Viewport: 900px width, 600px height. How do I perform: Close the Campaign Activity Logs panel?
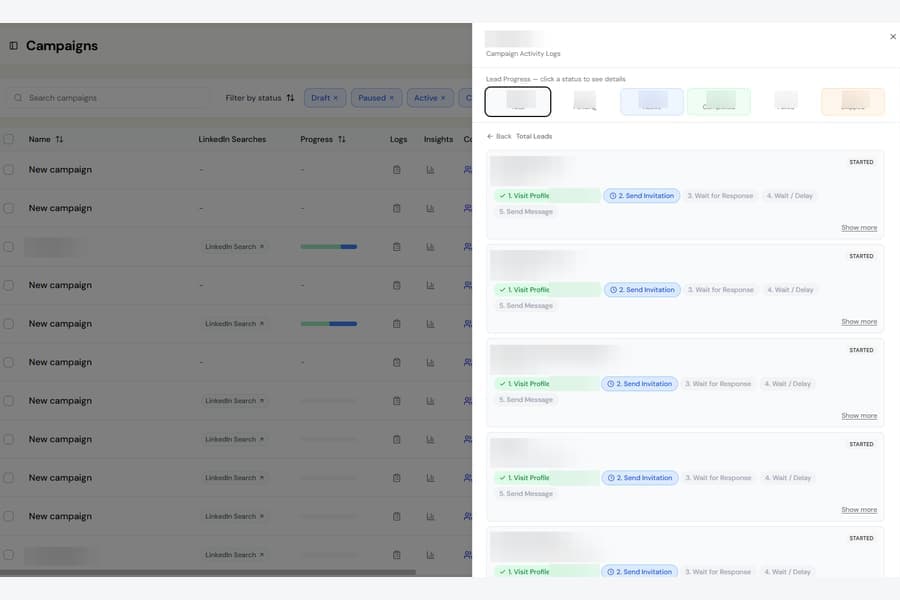pyautogui.click(x=893, y=37)
